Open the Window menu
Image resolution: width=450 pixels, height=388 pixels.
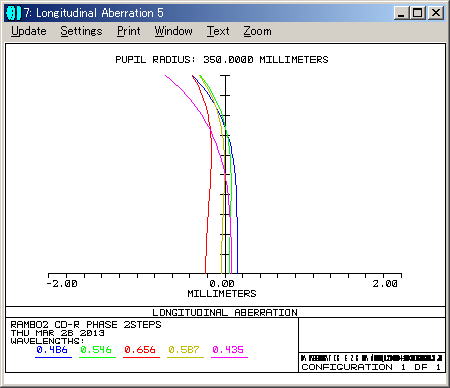pos(173,31)
